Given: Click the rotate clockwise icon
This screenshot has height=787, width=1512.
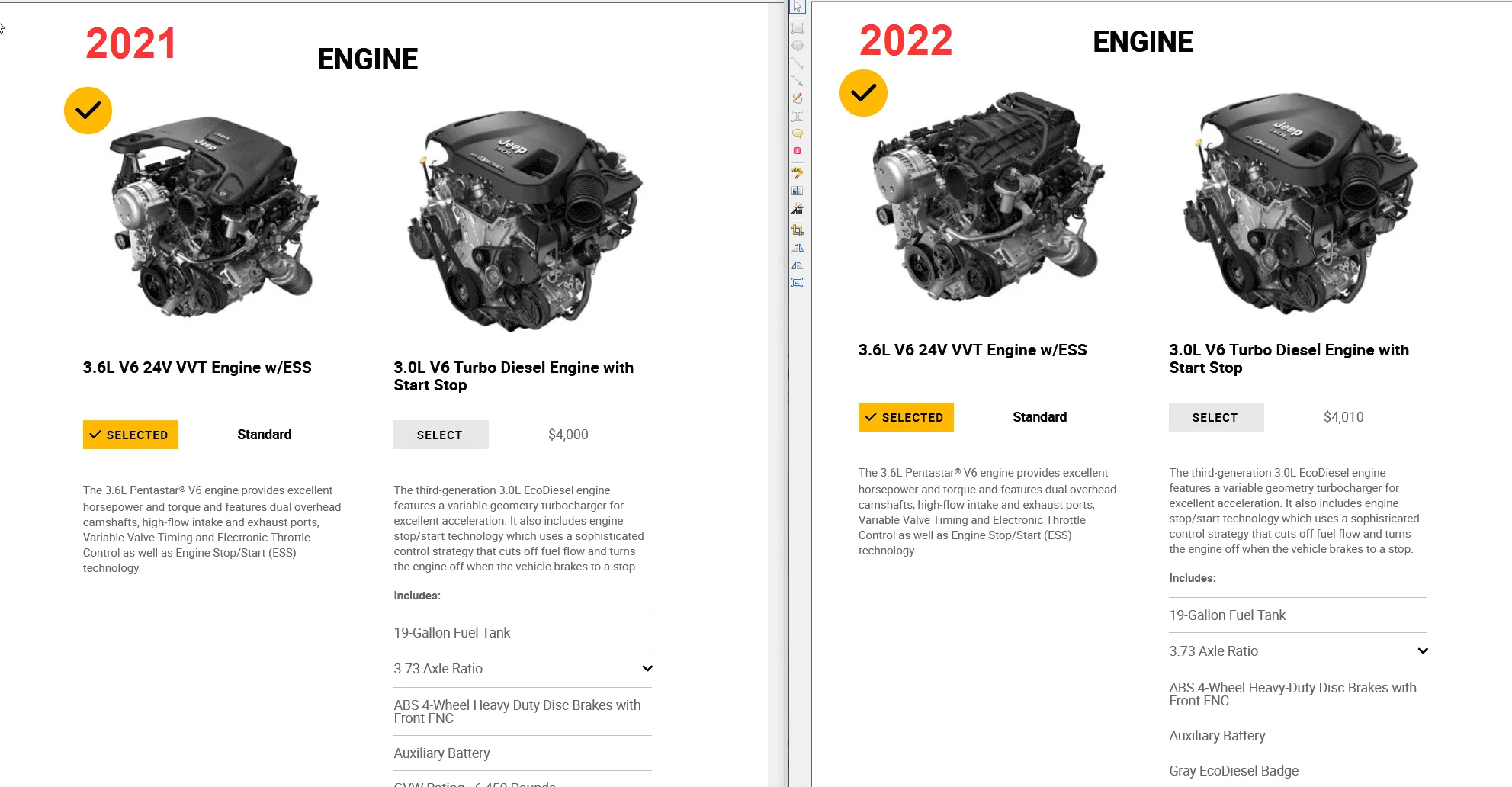Looking at the screenshot, I should [798, 248].
